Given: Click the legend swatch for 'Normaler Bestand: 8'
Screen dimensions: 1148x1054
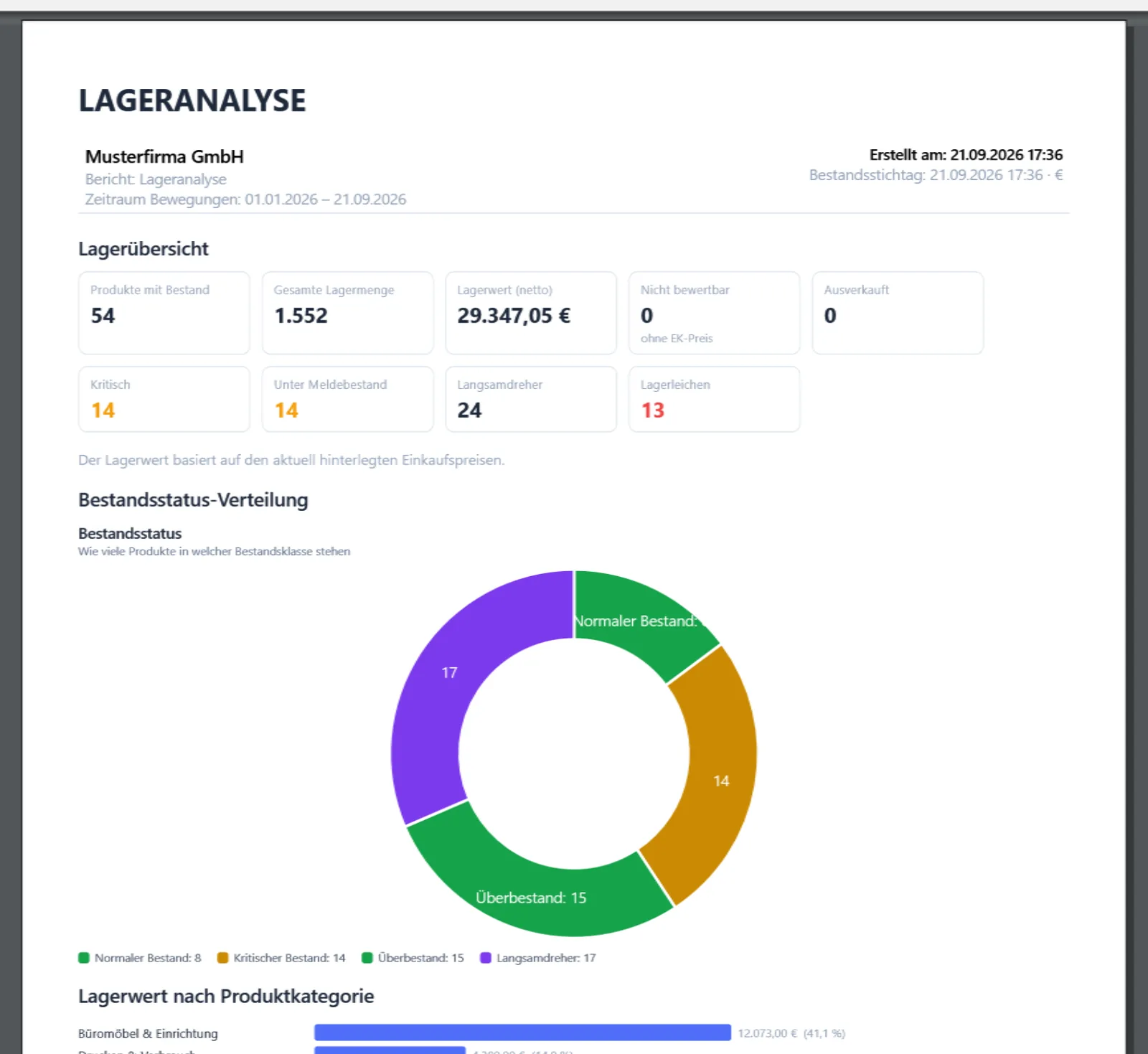Looking at the screenshot, I should (84, 958).
